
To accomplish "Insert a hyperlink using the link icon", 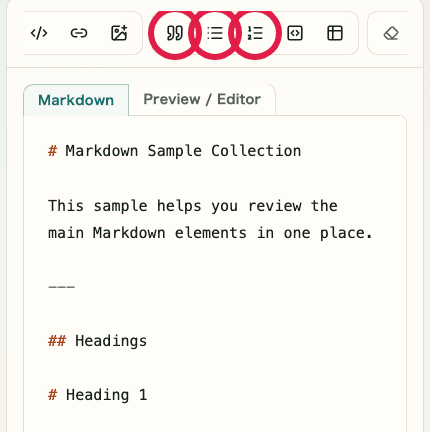I will pos(79,33).
